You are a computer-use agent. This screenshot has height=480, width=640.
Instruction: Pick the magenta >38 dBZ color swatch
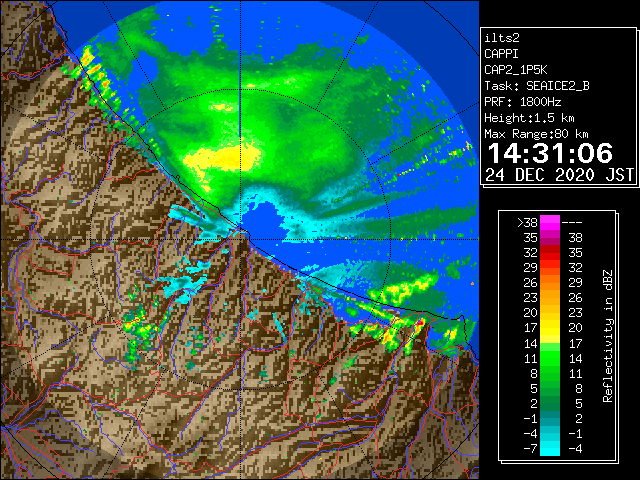click(x=550, y=223)
